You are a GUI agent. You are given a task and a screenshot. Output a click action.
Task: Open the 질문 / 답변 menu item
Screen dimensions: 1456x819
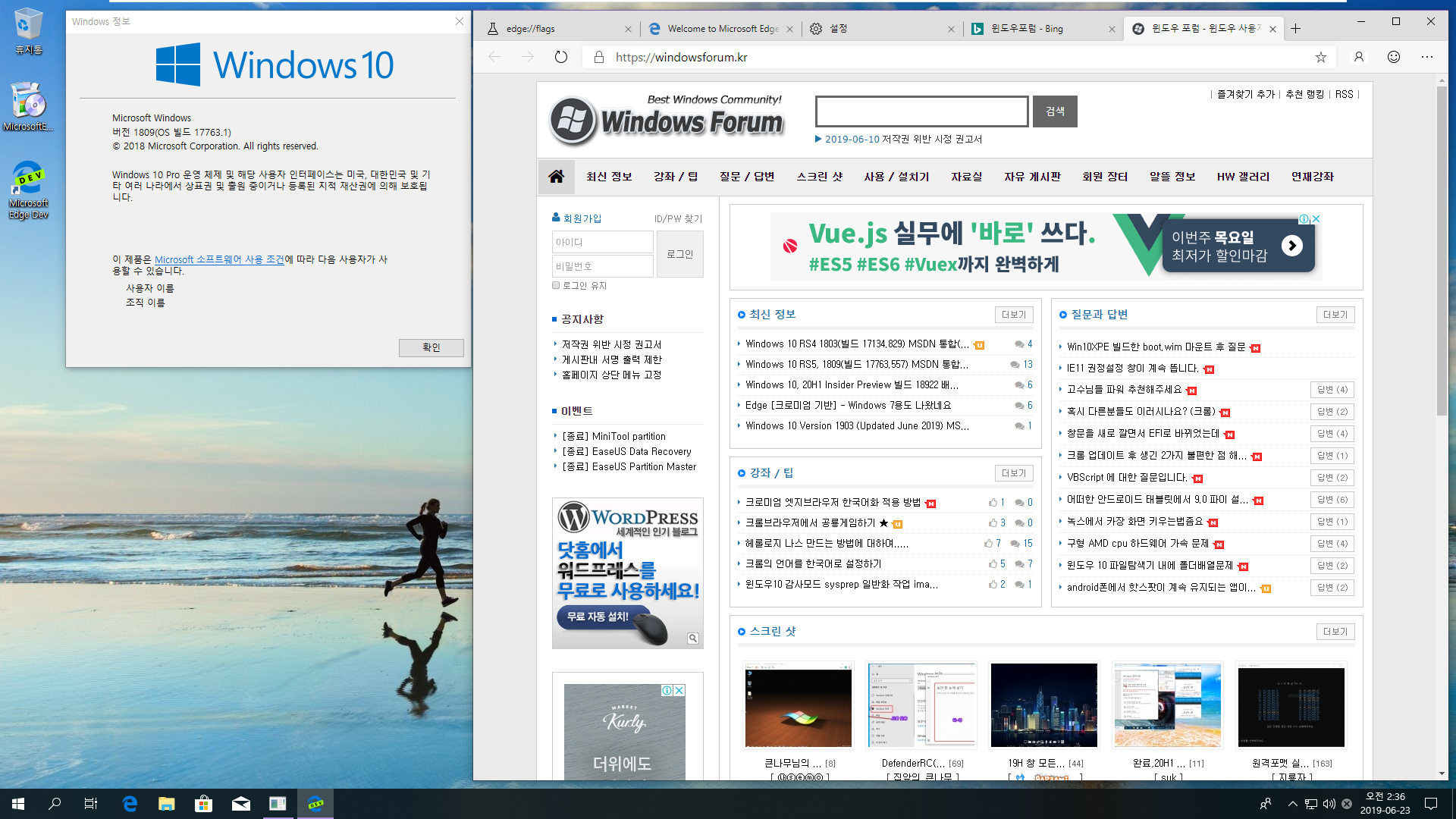[747, 176]
